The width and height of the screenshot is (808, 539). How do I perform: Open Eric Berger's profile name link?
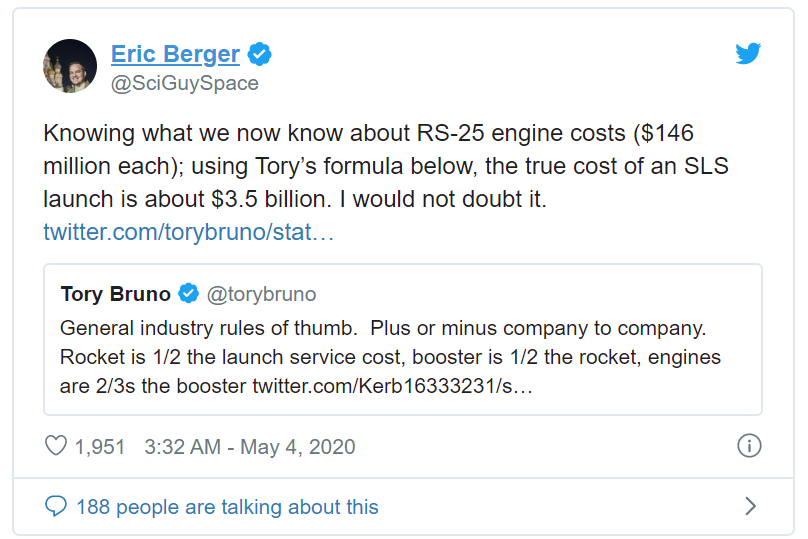tap(175, 54)
